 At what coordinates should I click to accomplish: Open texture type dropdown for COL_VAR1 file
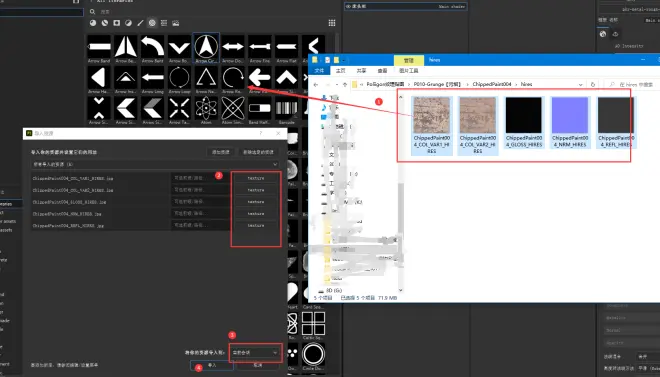pyautogui.click(x=256, y=178)
